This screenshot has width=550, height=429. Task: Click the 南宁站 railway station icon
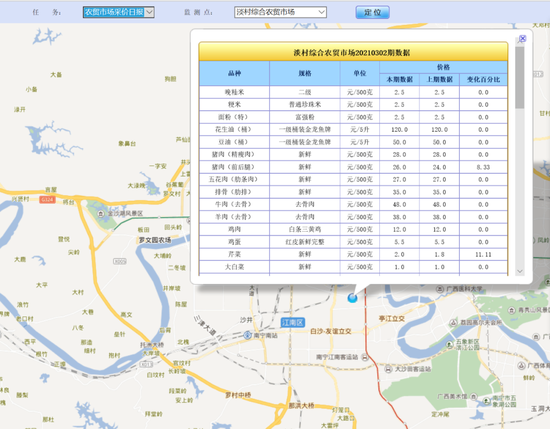[248, 335]
